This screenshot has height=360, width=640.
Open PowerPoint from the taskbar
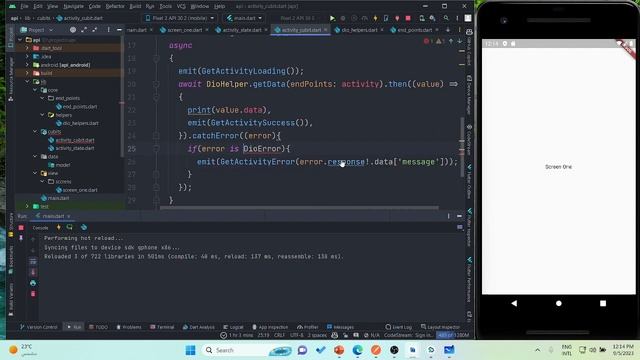point(339,350)
